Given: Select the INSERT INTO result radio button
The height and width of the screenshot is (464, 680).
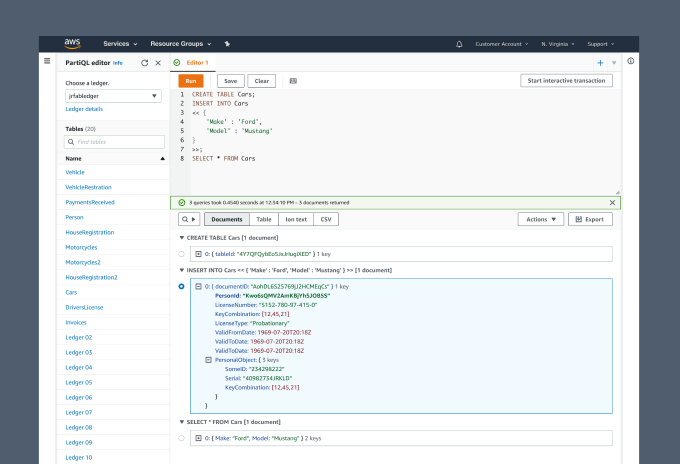Looking at the screenshot, I should 181,286.
